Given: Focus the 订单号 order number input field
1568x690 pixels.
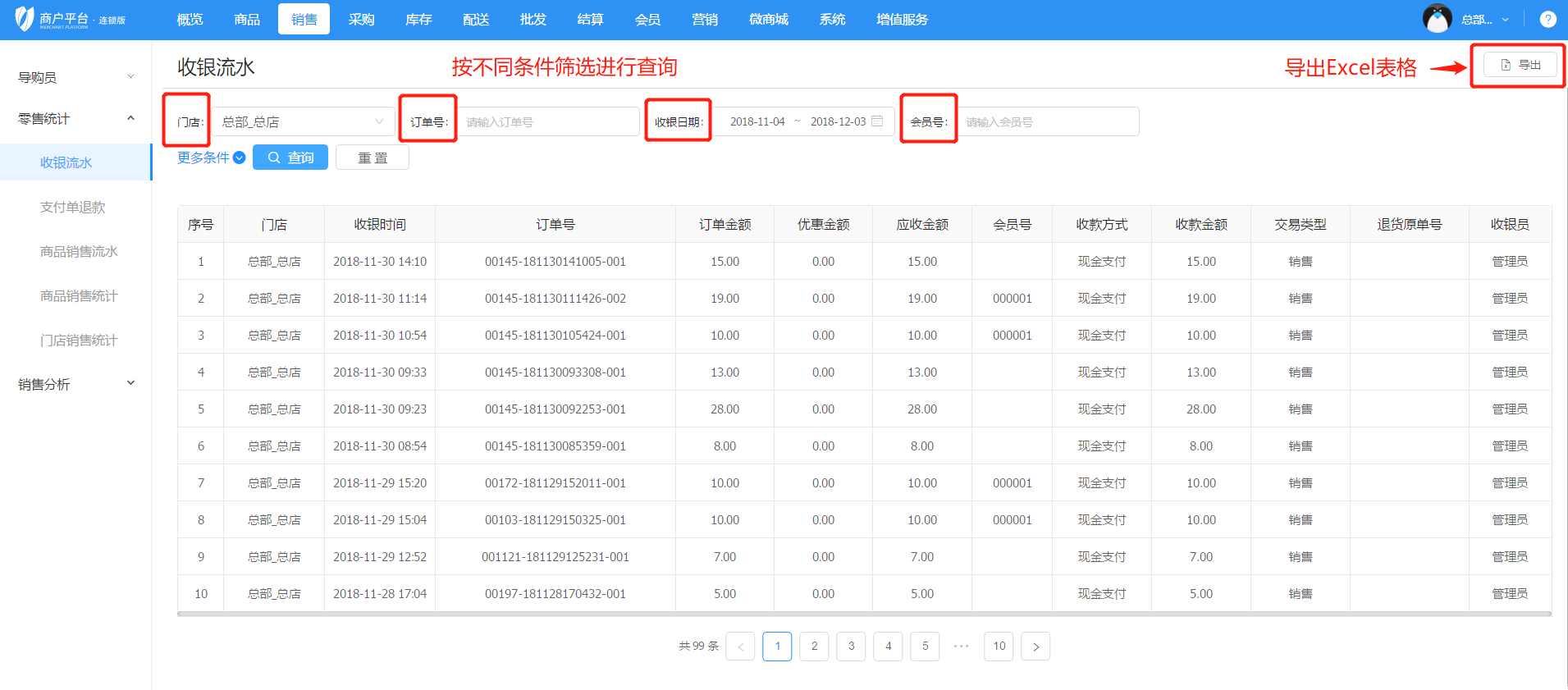Looking at the screenshot, I should tap(548, 121).
